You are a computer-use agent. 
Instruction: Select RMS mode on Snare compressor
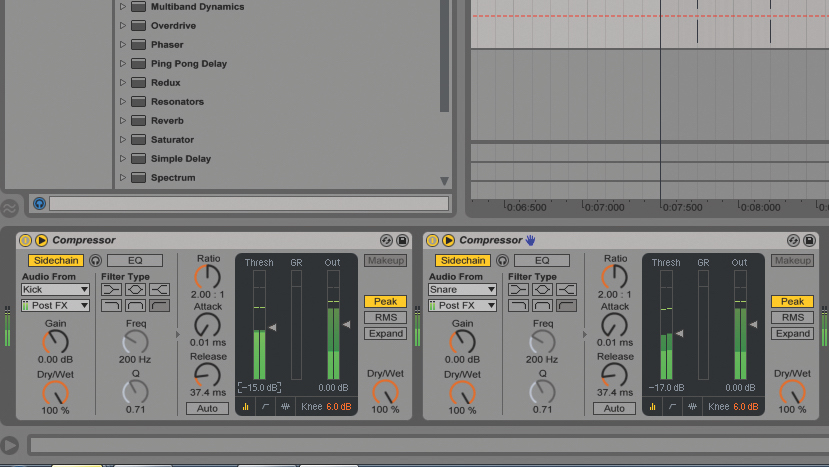(793, 317)
